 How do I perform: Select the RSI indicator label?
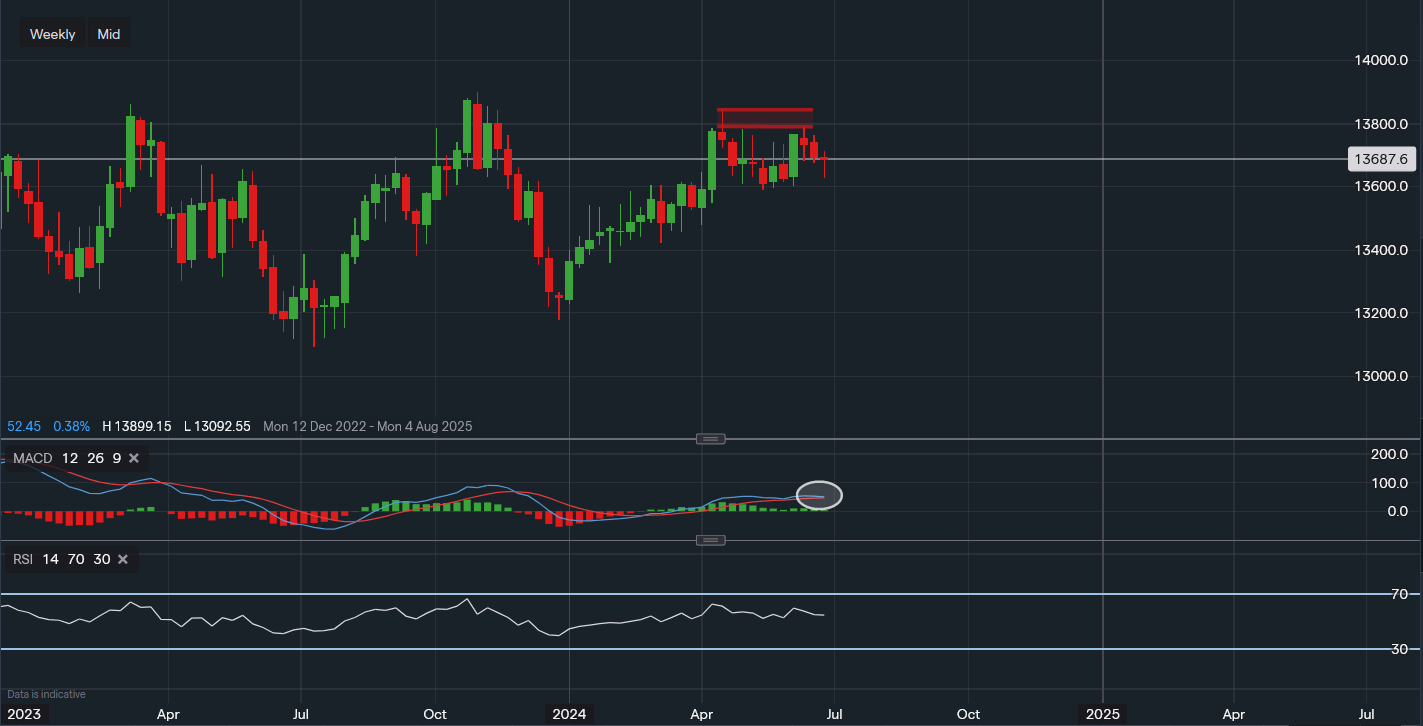pos(22,559)
